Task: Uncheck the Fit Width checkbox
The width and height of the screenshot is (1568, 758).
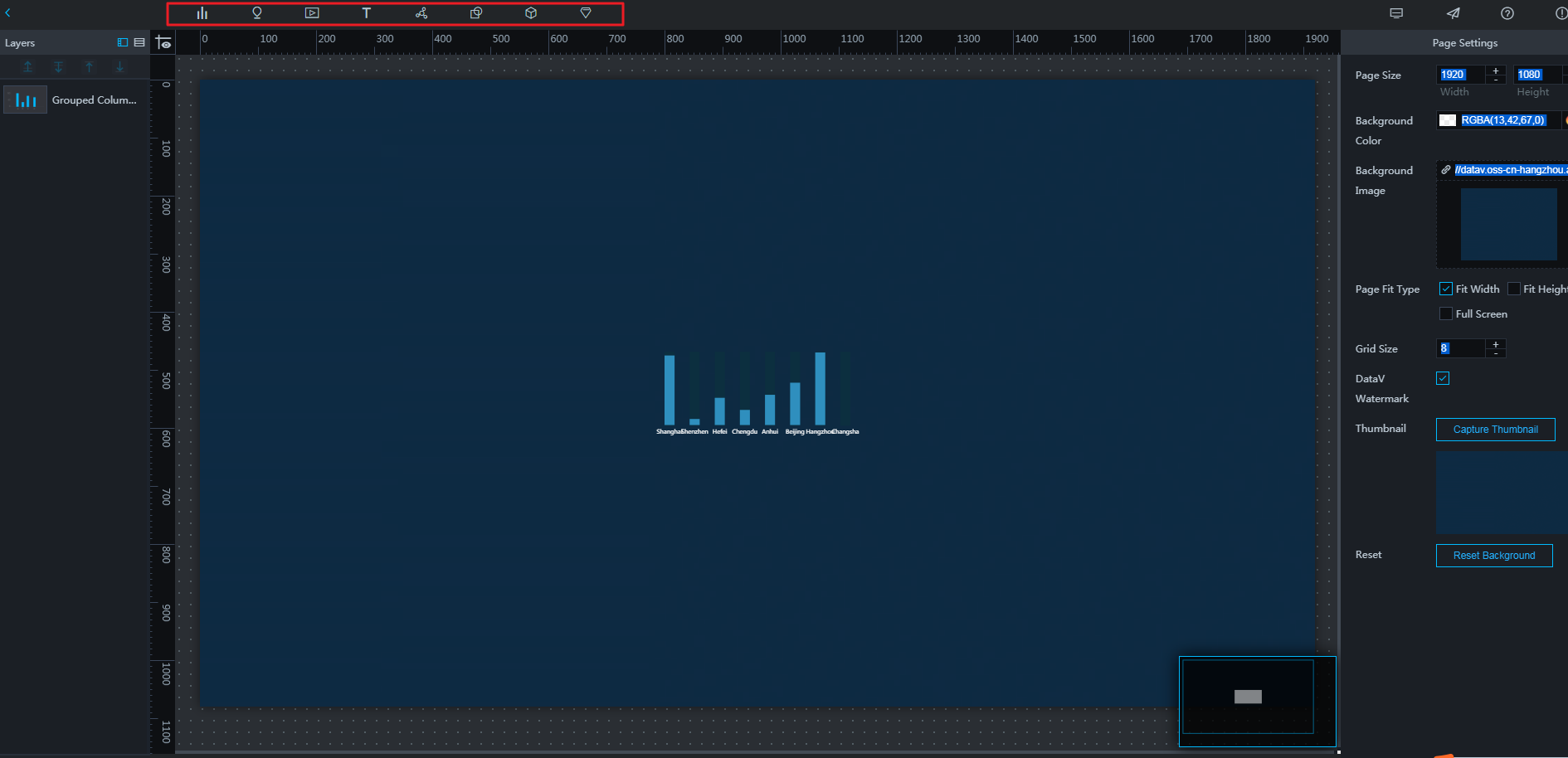Action: (x=1446, y=289)
